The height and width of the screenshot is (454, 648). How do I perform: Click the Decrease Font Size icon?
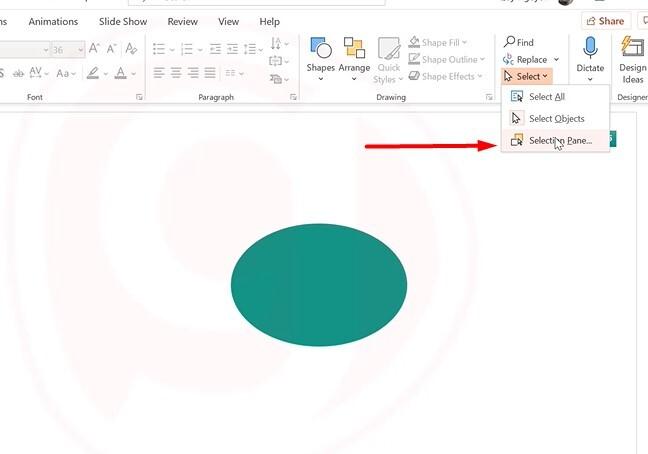112,49
